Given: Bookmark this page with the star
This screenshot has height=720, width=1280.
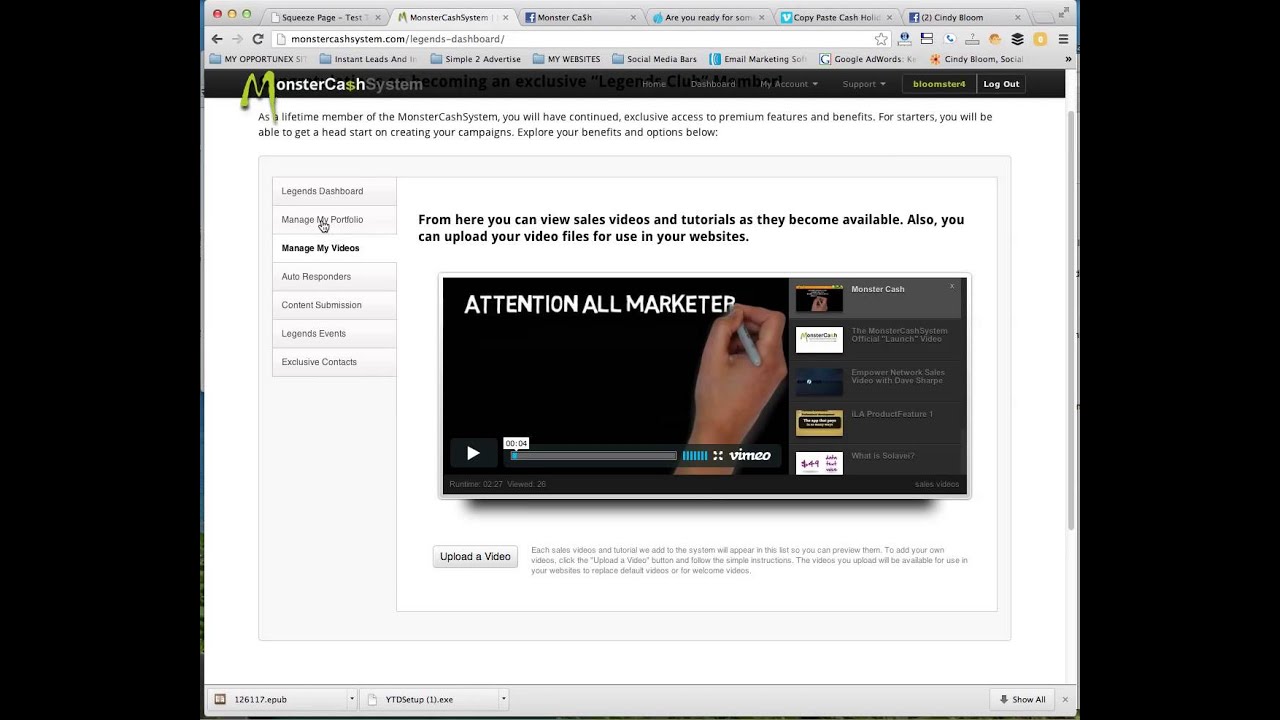Looking at the screenshot, I should (881, 39).
